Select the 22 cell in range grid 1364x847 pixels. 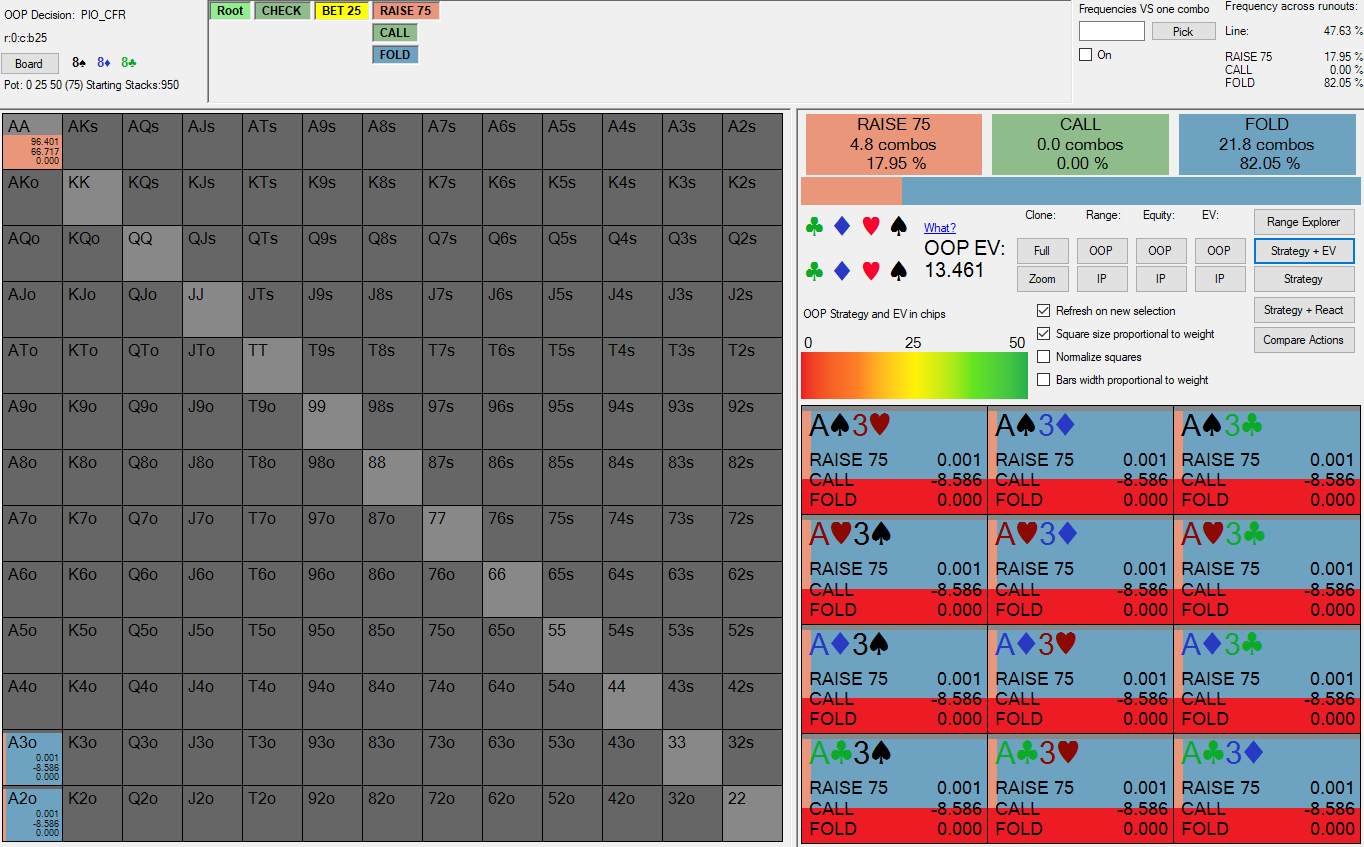[x=752, y=813]
